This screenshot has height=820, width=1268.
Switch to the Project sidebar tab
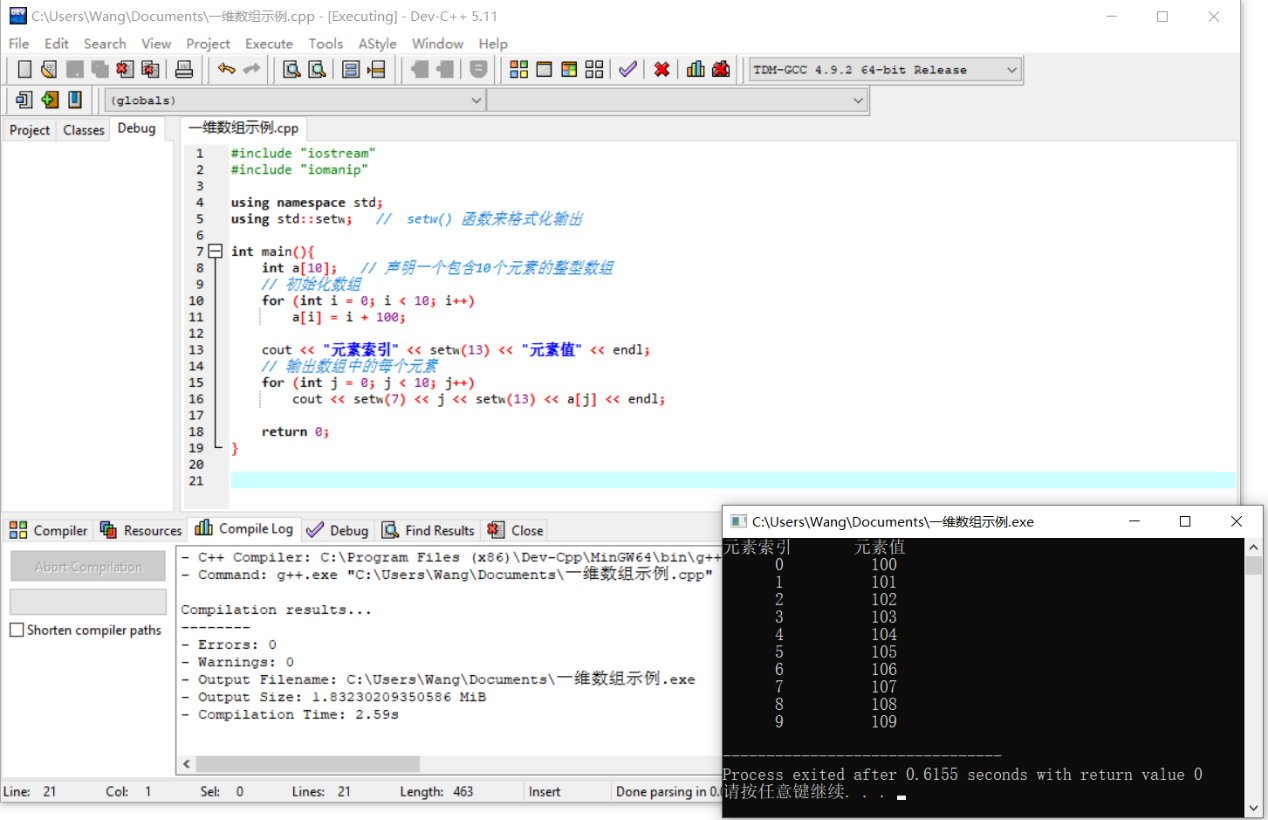29,130
